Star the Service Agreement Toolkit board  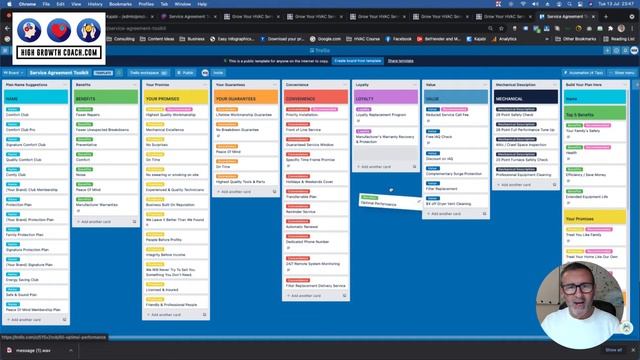(x=119, y=73)
